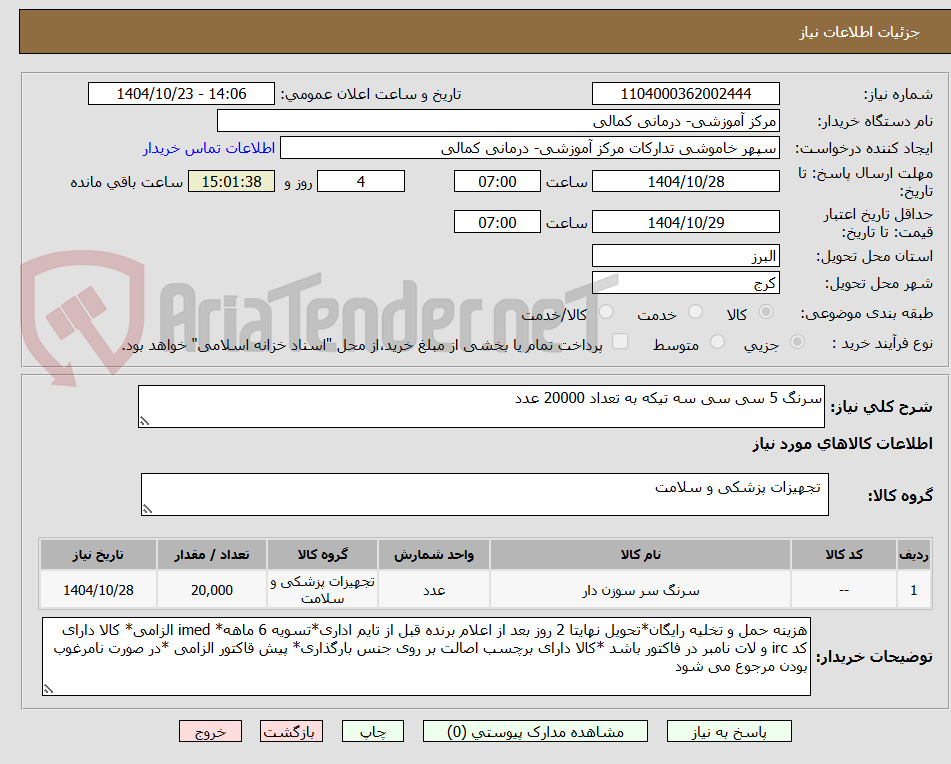Click the 1404/10/28 table date cell
The width and height of the screenshot is (951, 764).
coord(98,589)
